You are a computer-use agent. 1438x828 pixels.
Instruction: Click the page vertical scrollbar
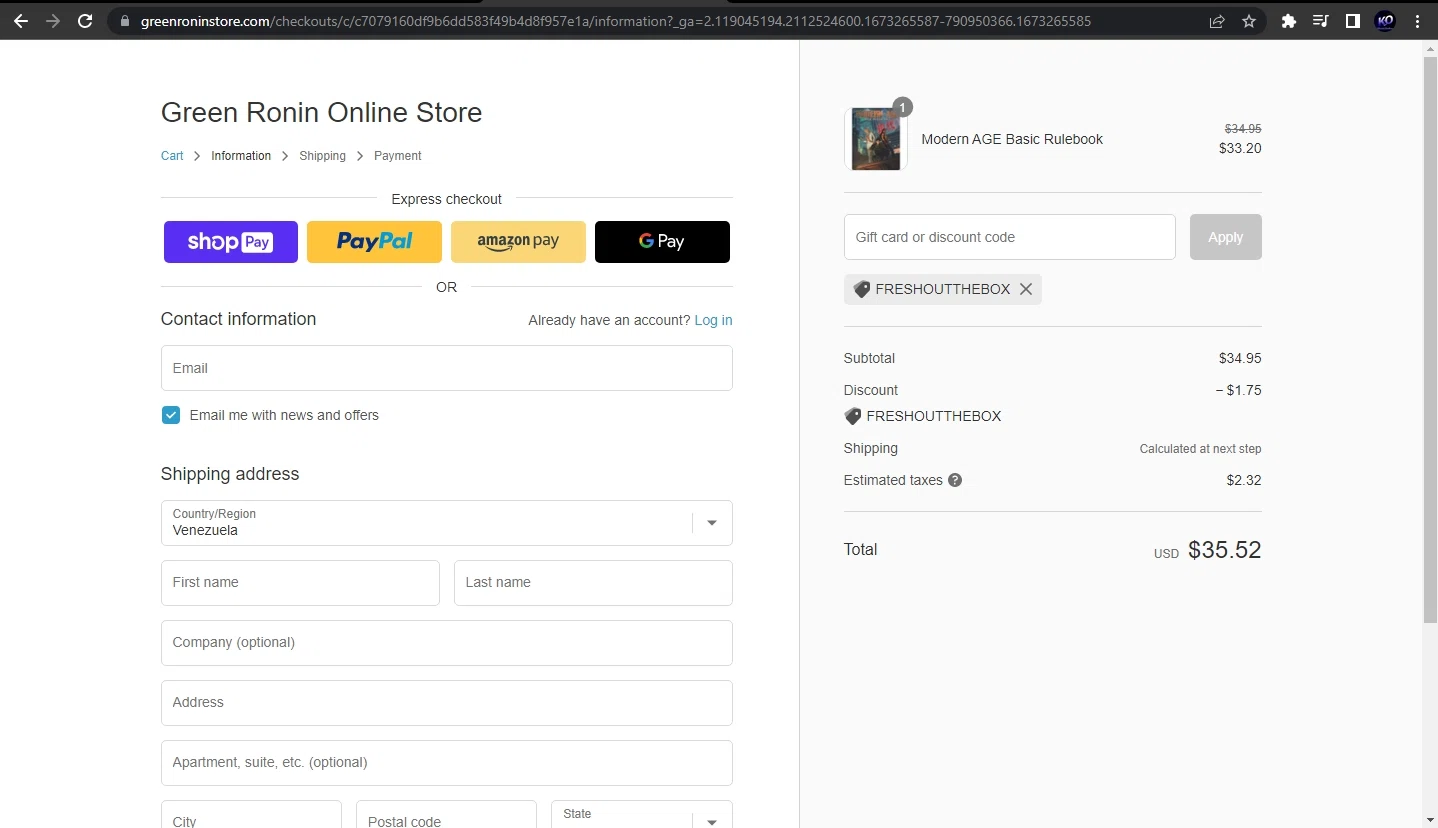(1430, 340)
